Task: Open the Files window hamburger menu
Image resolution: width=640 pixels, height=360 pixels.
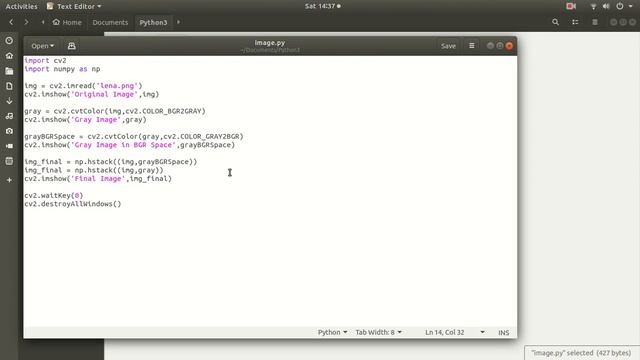Action: click(x=595, y=22)
